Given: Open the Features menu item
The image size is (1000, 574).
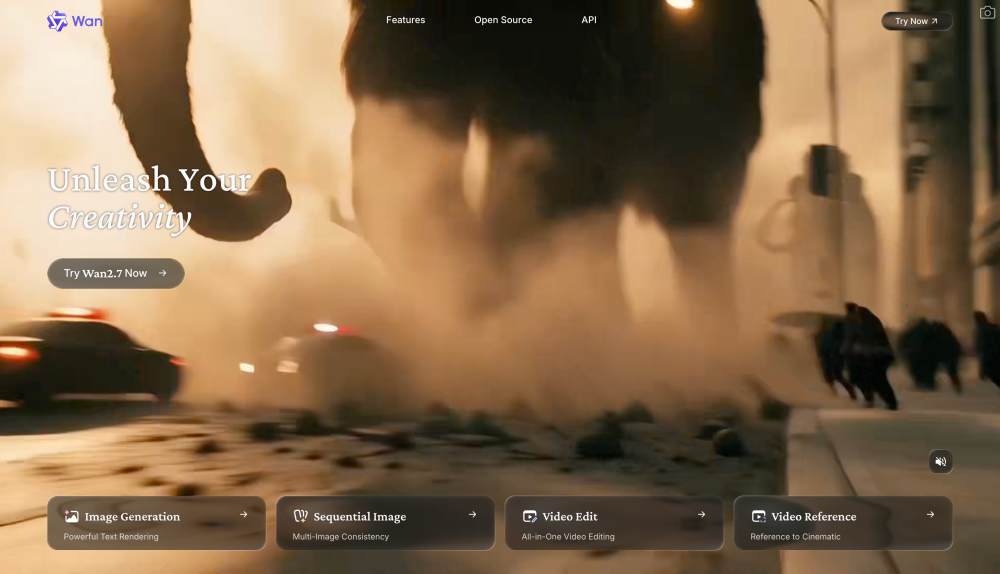Looking at the screenshot, I should coord(405,20).
